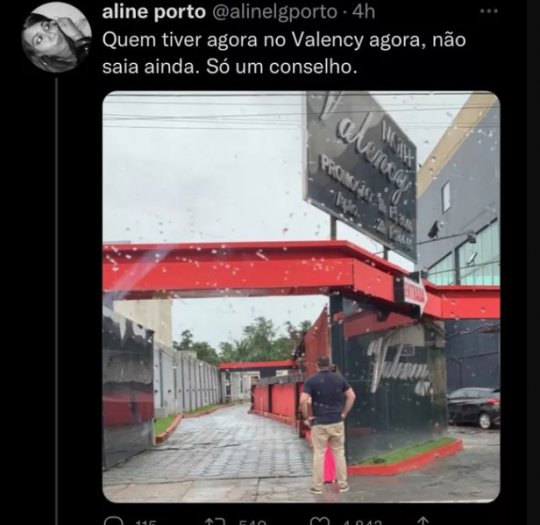This screenshot has width=540, height=525.
Task: Click the 115 replies count
Action: tap(146, 522)
